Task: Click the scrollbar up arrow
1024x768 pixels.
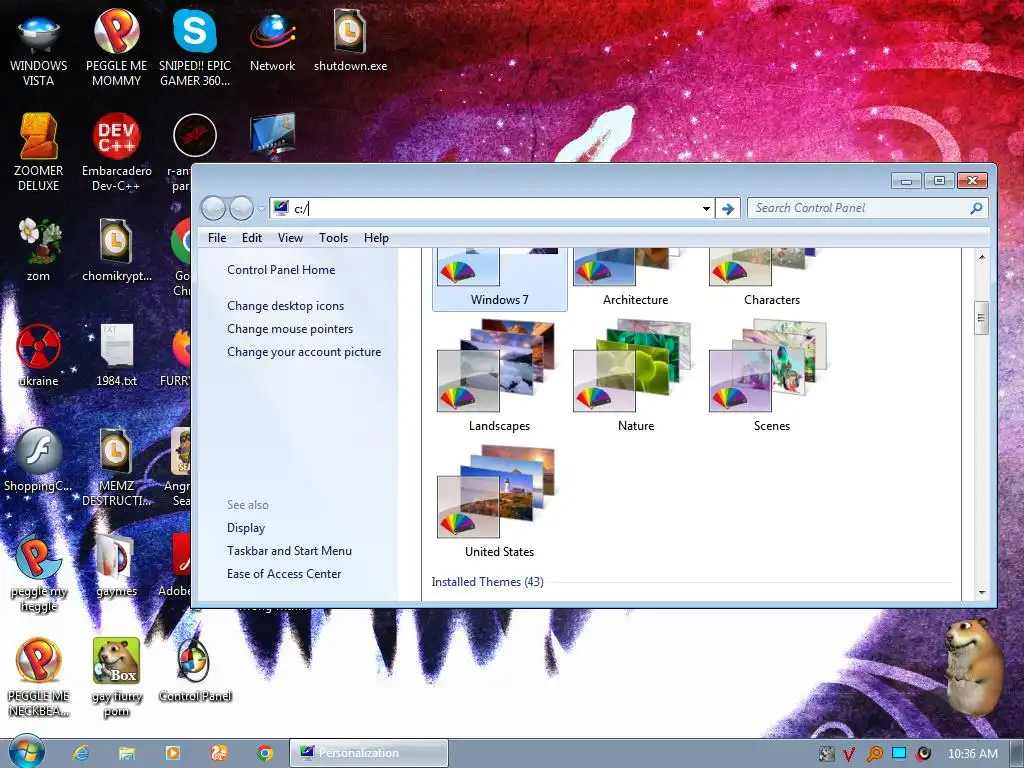Action: click(982, 257)
